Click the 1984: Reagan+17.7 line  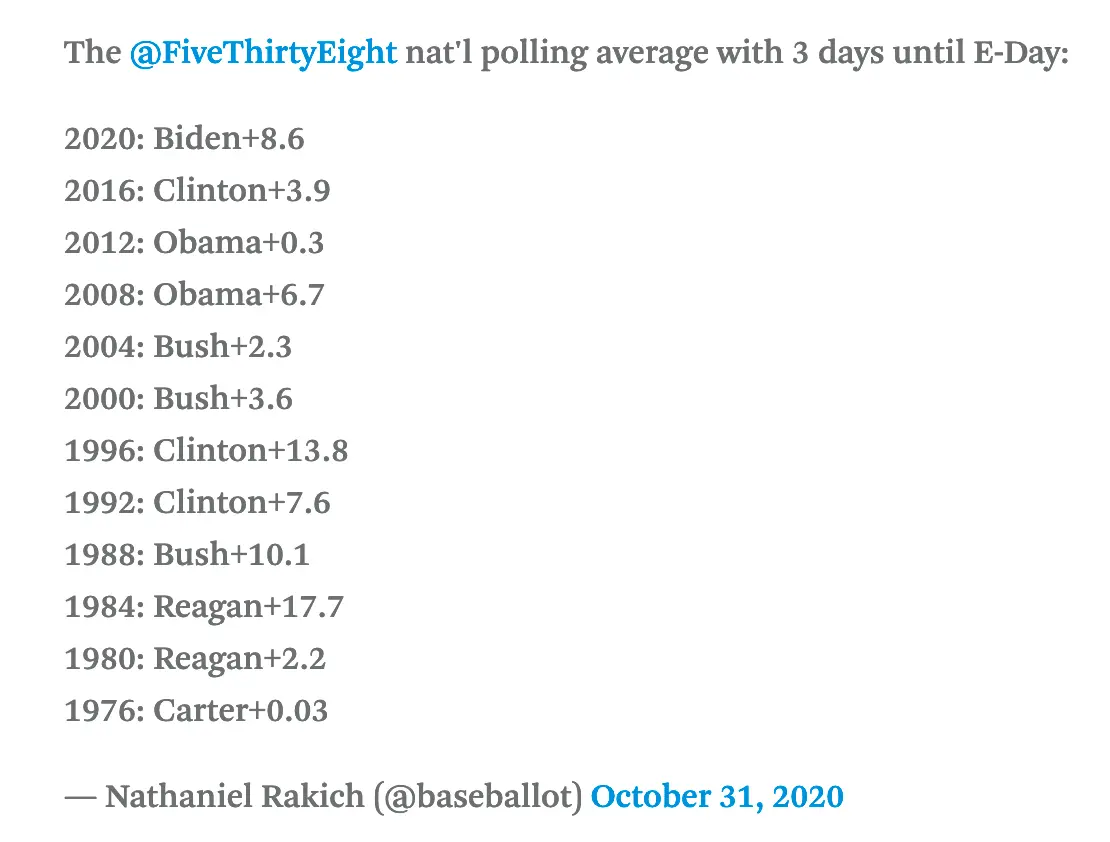click(x=204, y=607)
